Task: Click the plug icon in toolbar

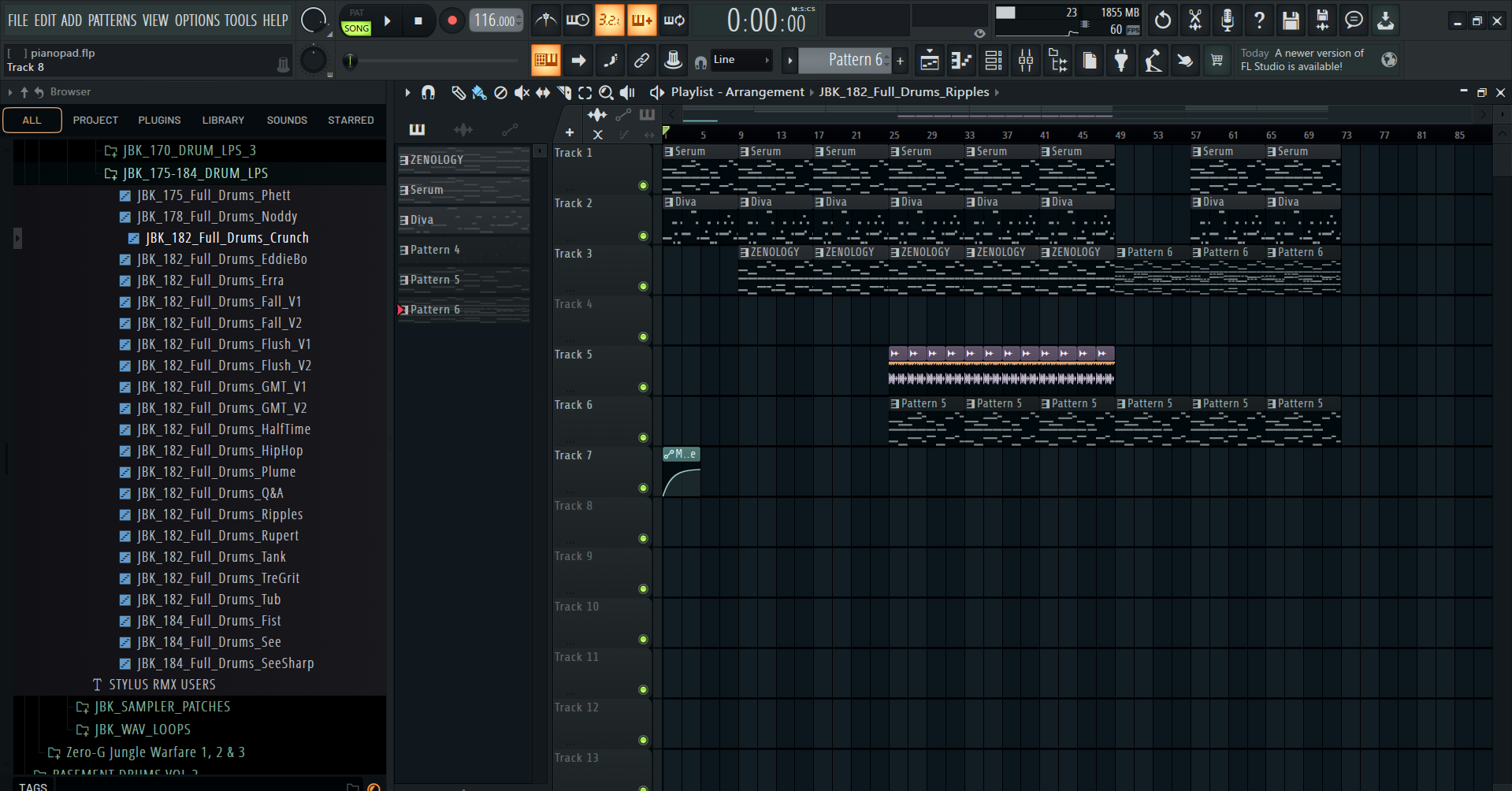Action: point(1121,61)
